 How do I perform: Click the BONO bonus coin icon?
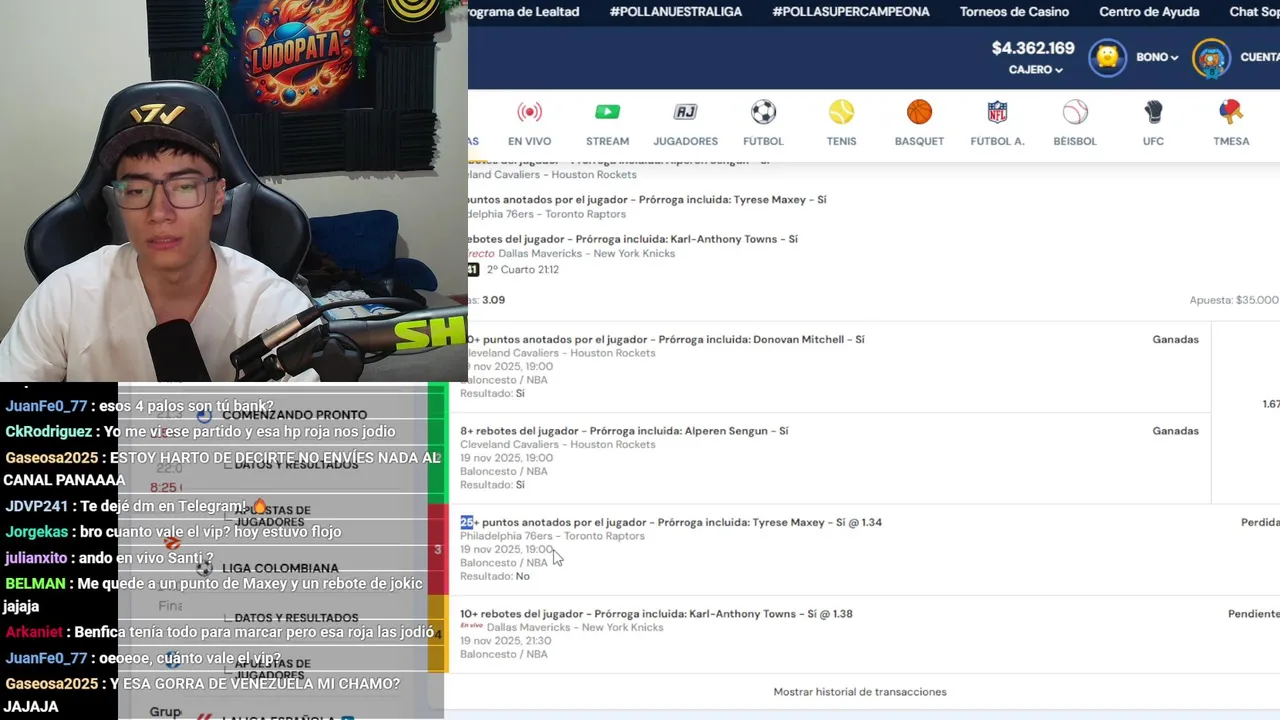[x=1107, y=58]
